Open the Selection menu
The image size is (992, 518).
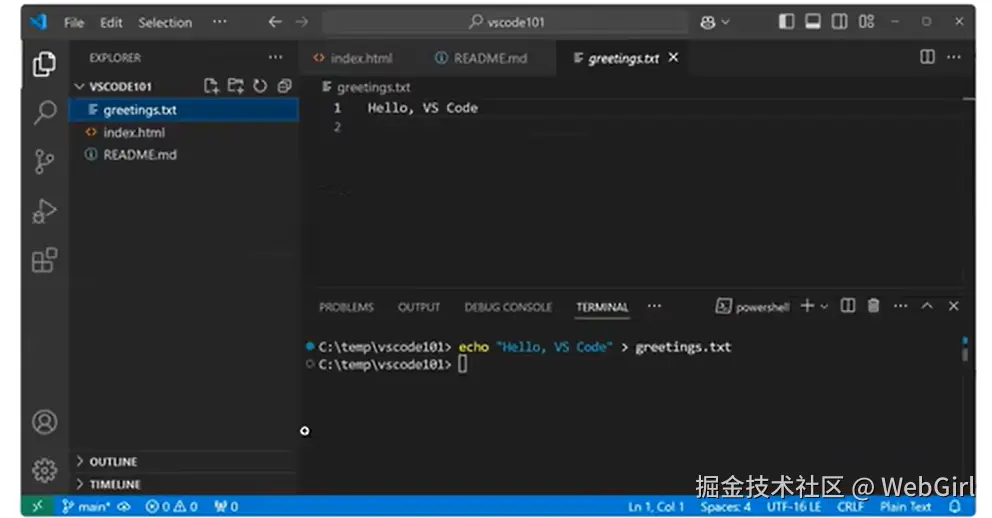[x=165, y=23]
